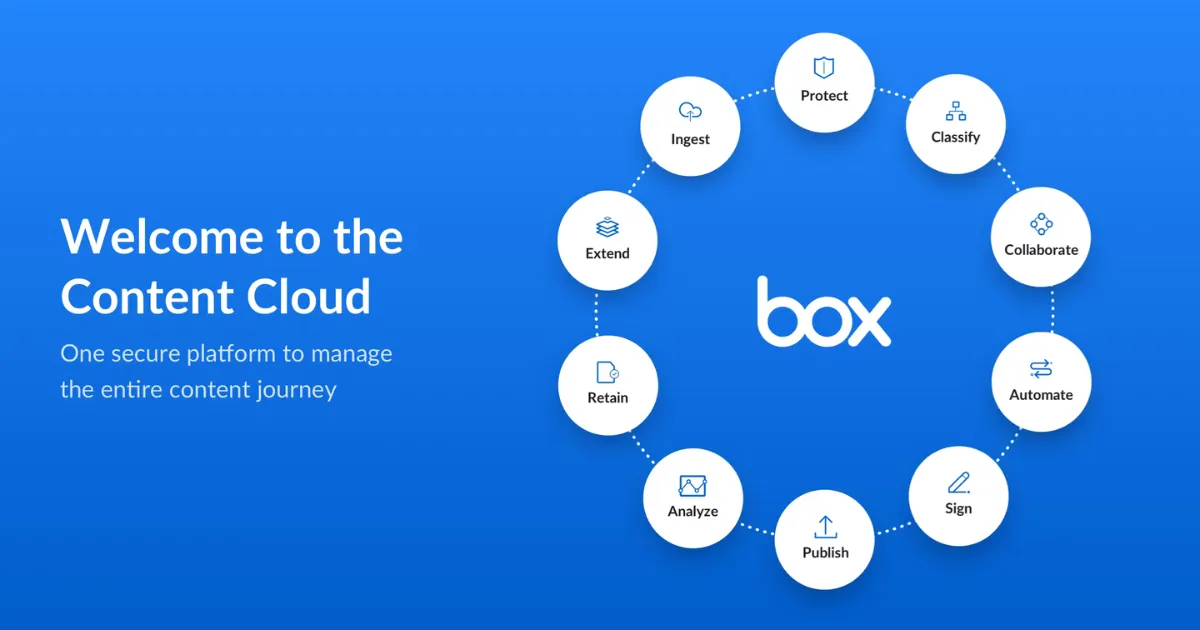Click the "Welcome to the Content Cloud" headline

click(232, 267)
